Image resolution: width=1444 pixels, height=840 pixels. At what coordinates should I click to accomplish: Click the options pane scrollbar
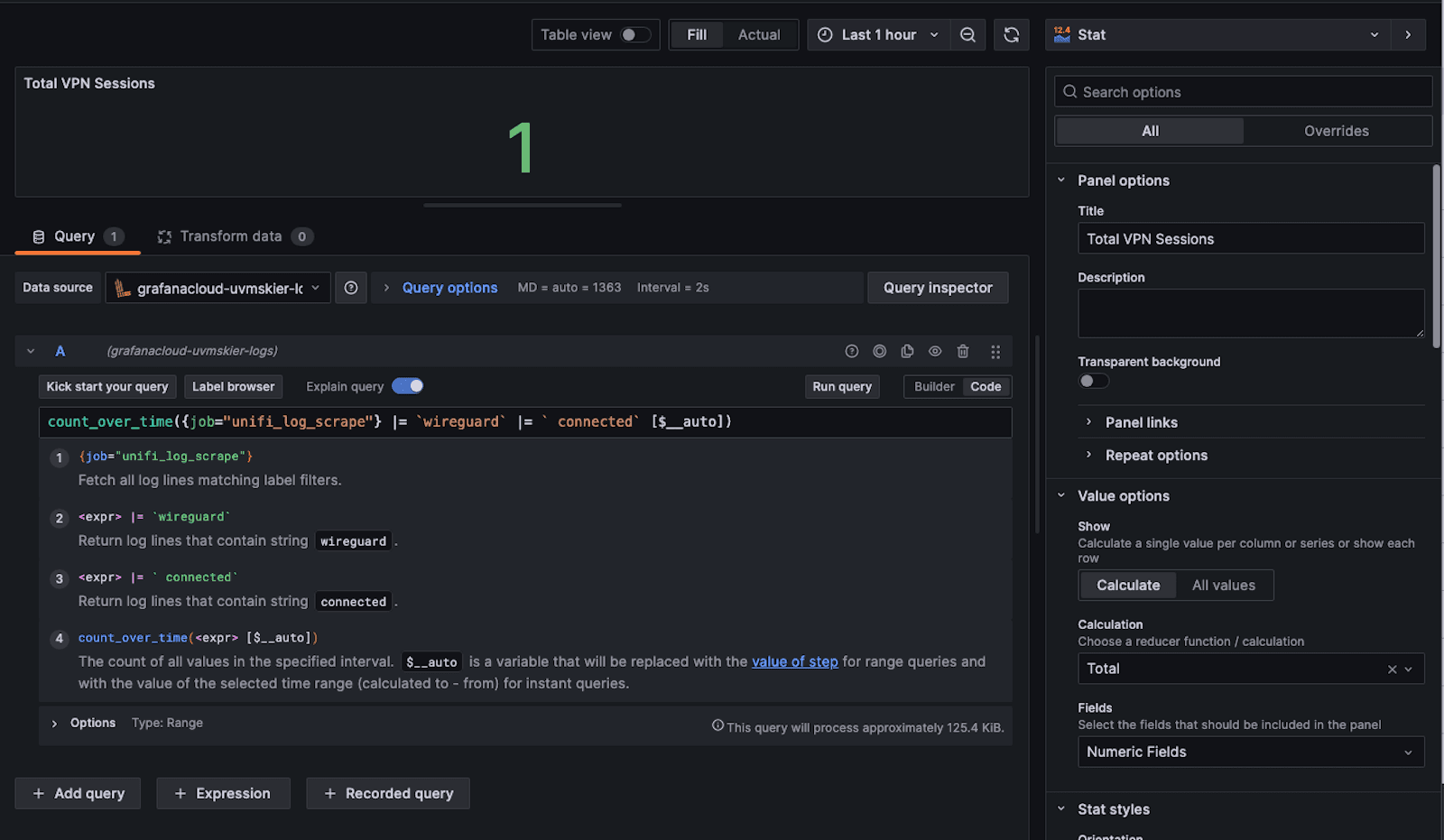pyautogui.click(x=1437, y=257)
